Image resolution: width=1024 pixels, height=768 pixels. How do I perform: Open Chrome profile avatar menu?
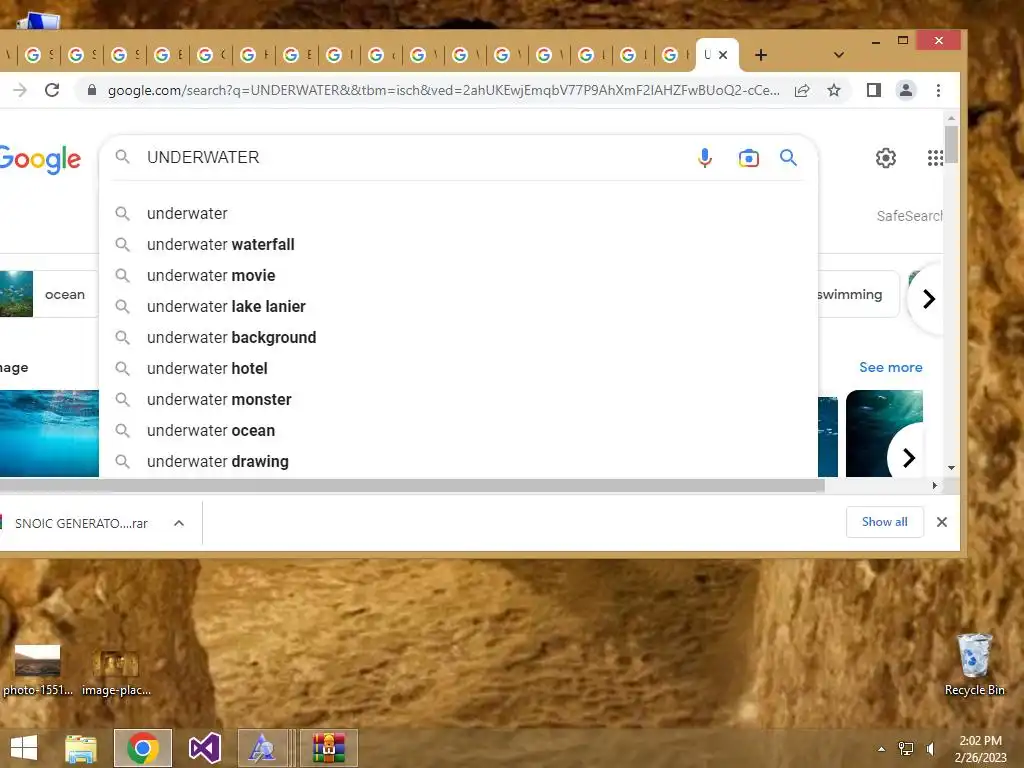pos(906,90)
